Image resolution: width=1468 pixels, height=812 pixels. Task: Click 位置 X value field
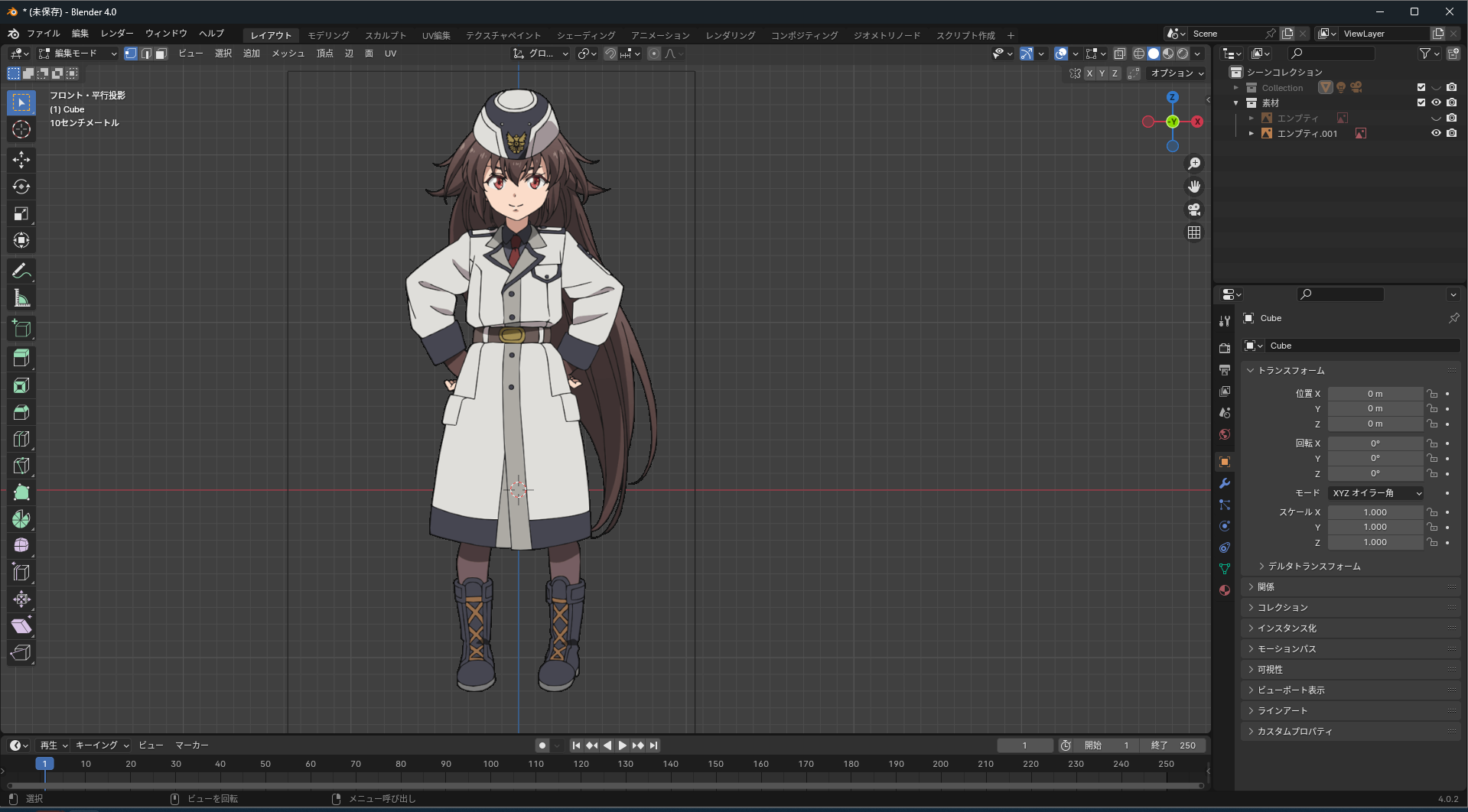pos(1375,394)
